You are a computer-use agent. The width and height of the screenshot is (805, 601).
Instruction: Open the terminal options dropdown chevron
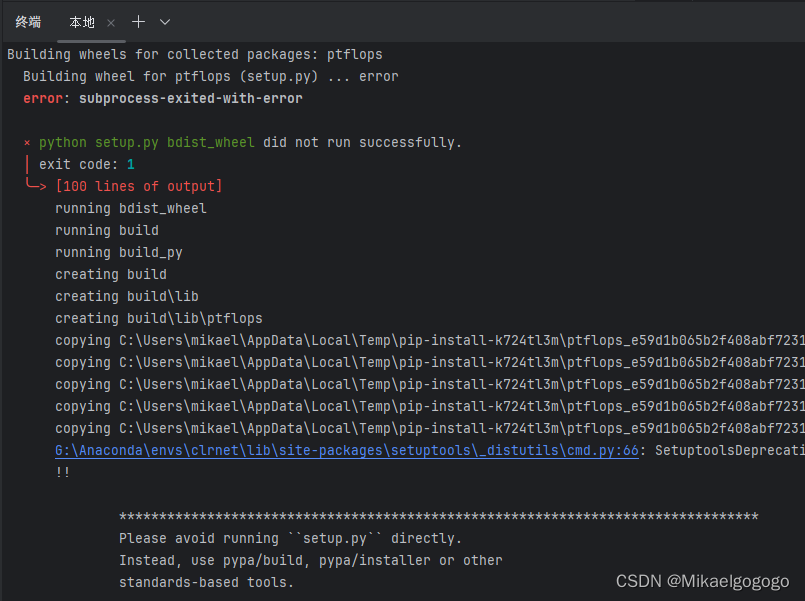click(165, 22)
